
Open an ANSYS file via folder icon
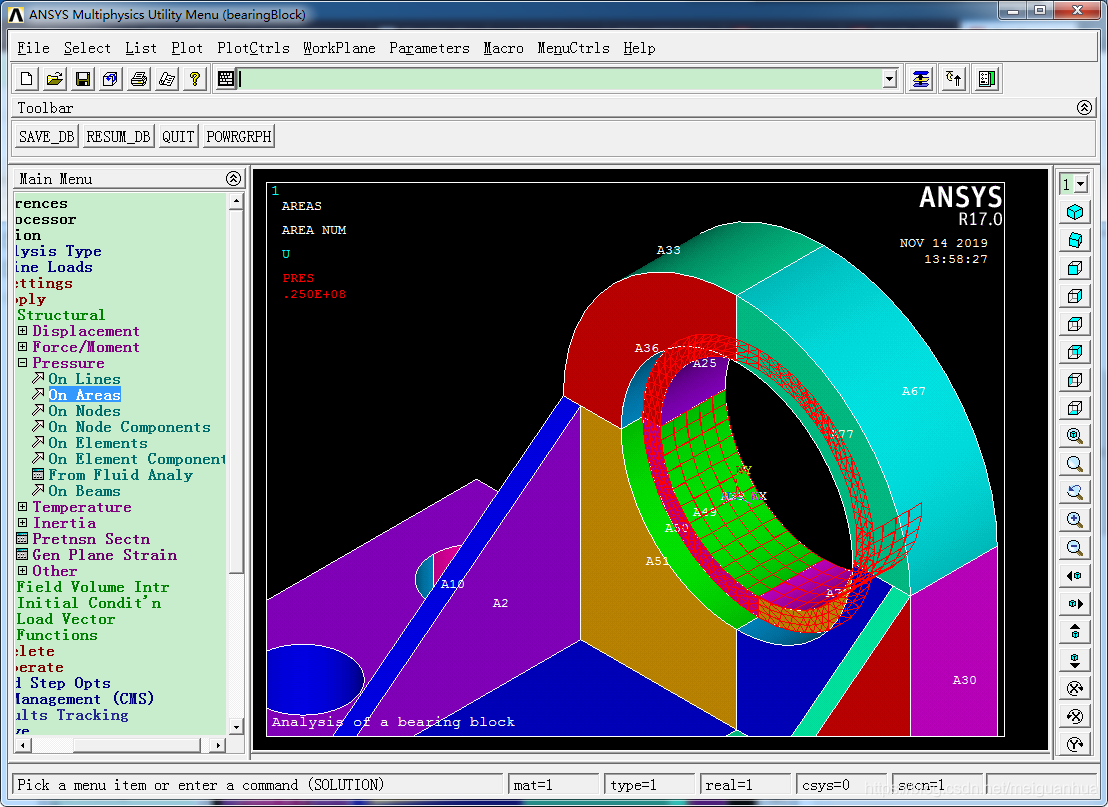pyautogui.click(x=54, y=79)
